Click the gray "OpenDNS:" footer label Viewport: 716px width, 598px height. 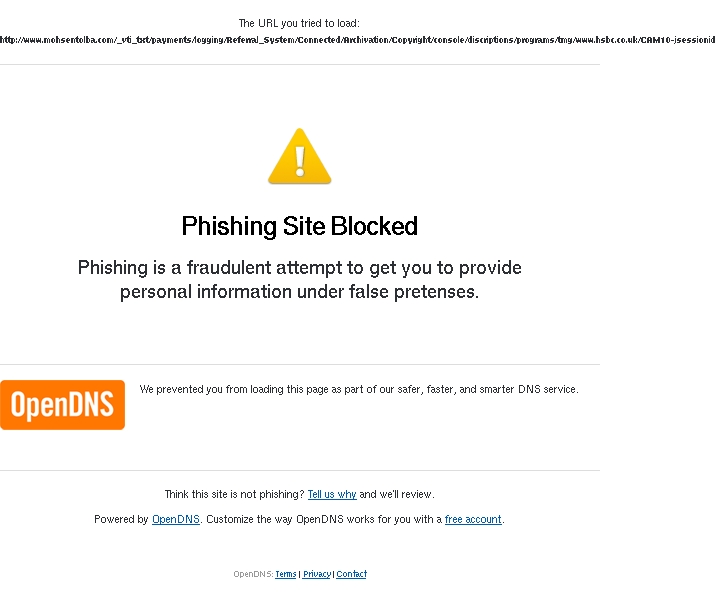point(253,574)
